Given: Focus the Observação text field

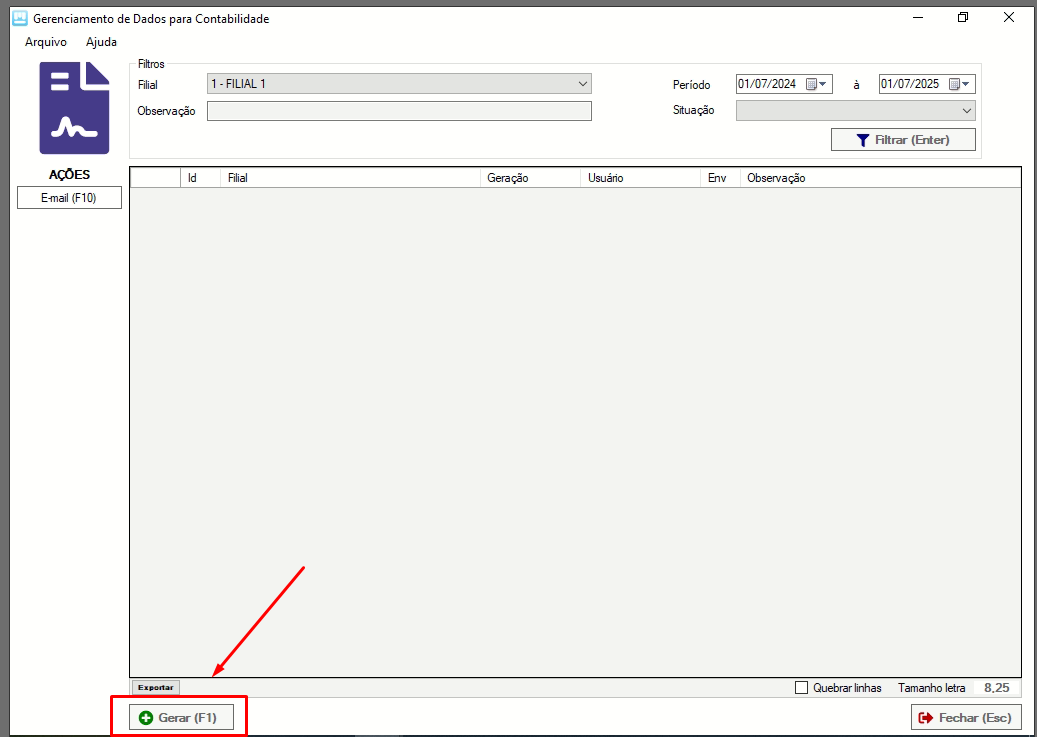Looking at the screenshot, I should (399, 111).
